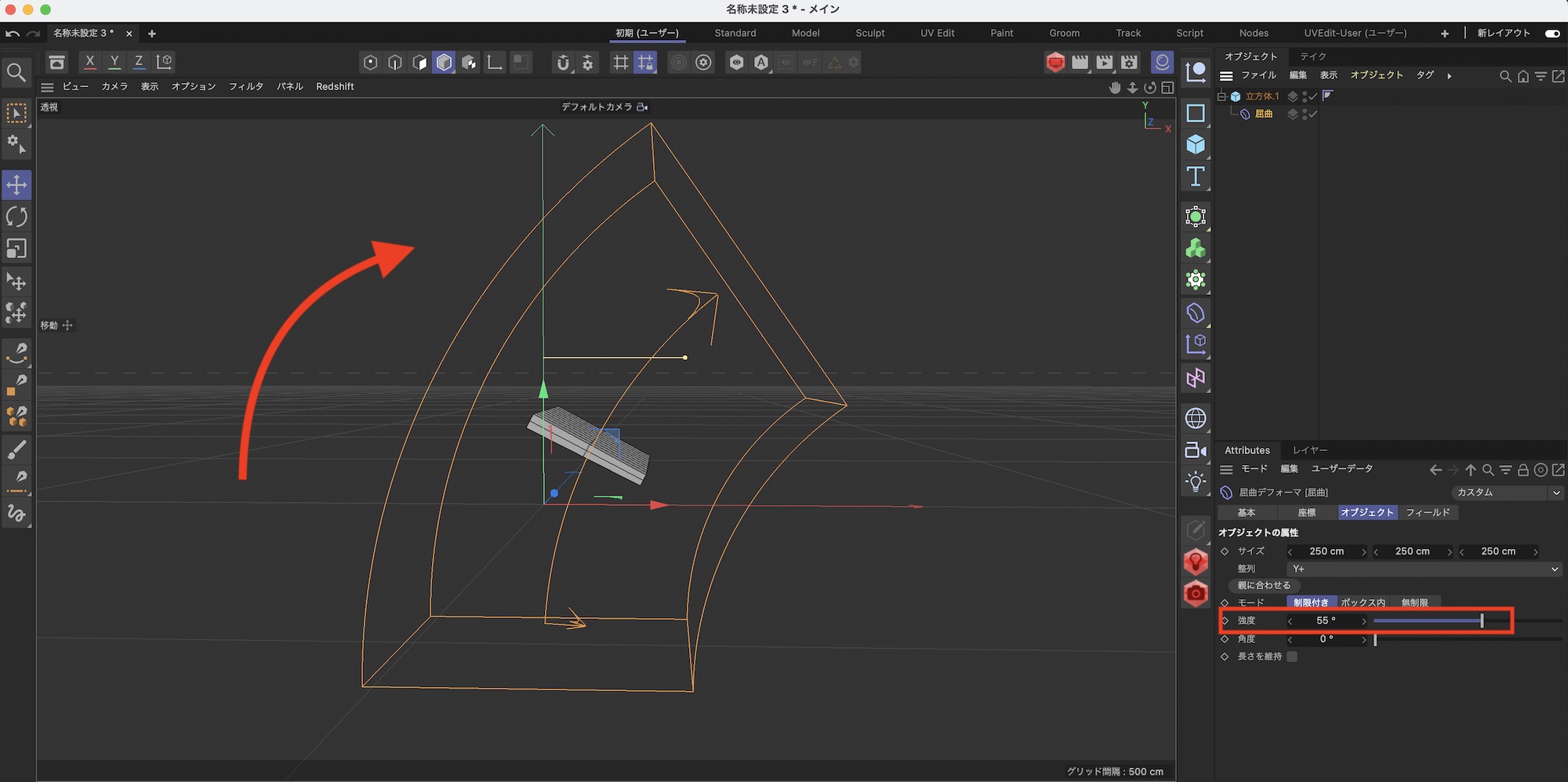The width and height of the screenshot is (1568, 782).
Task: Click the camera object icon
Action: click(x=1195, y=450)
